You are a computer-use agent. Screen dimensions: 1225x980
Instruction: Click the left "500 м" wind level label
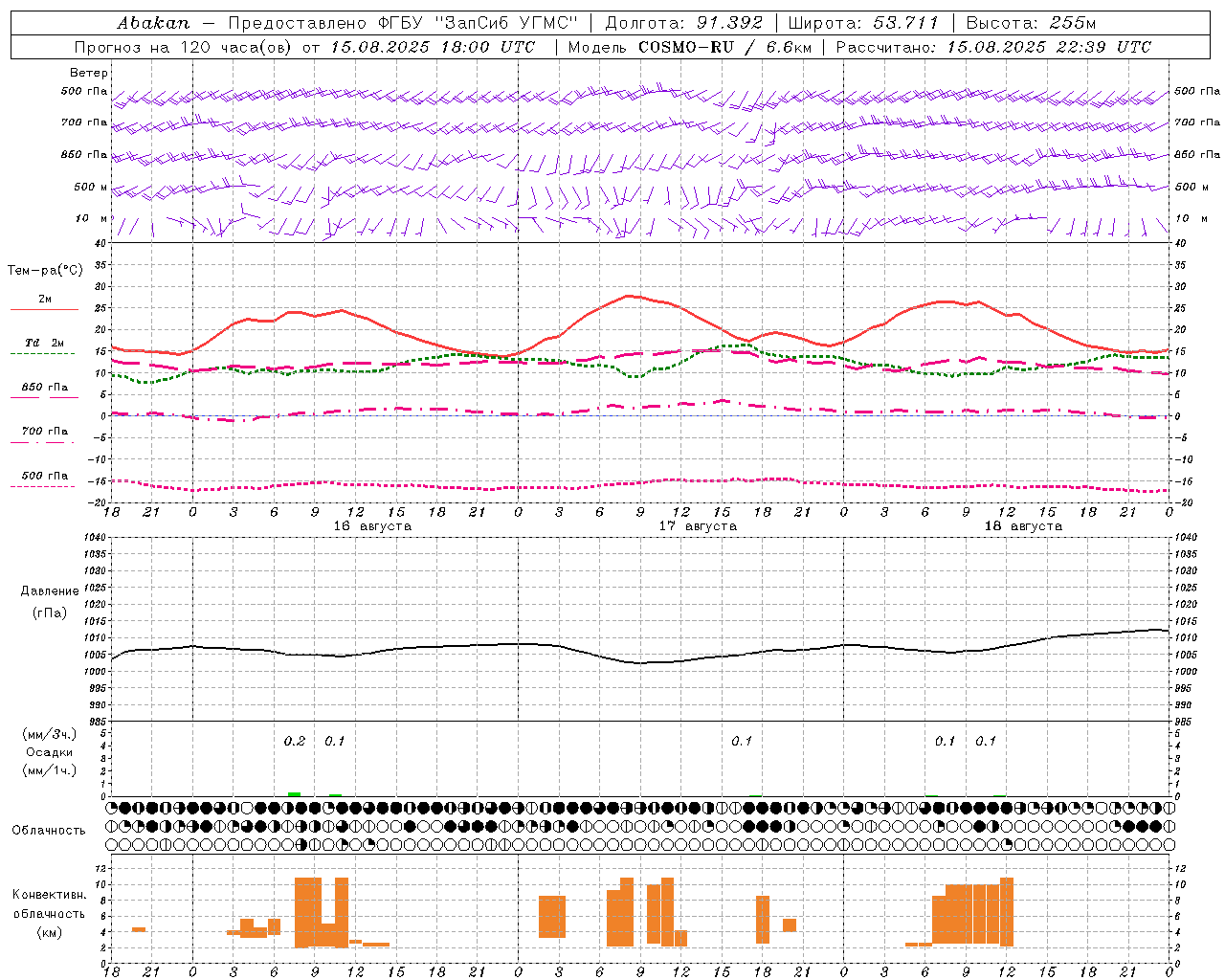91,187
